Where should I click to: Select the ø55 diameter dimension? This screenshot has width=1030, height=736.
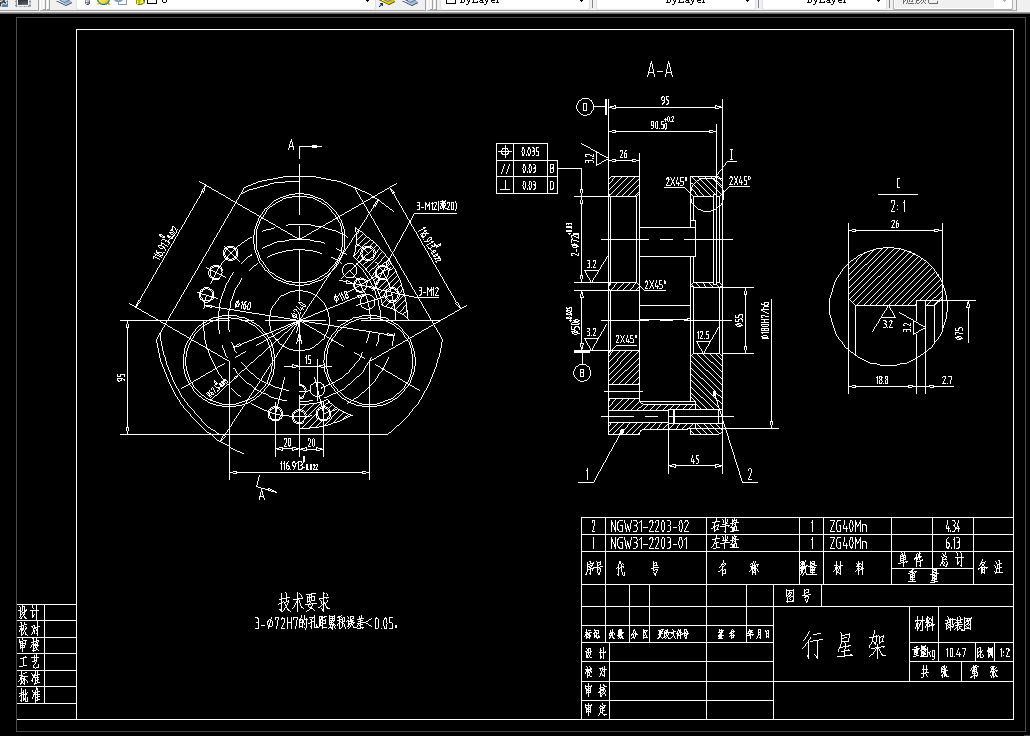pyautogui.click(x=738, y=320)
